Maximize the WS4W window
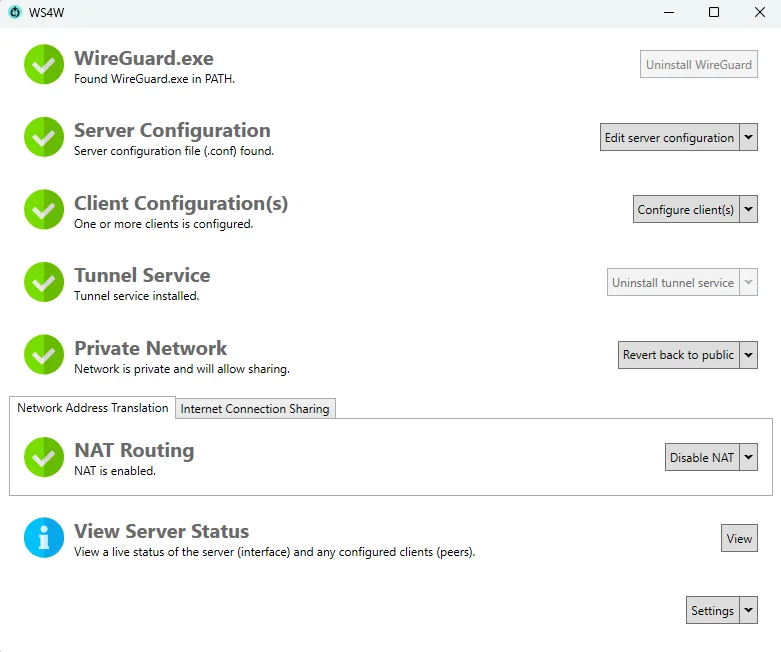The width and height of the screenshot is (781, 652). pyautogui.click(x=714, y=12)
